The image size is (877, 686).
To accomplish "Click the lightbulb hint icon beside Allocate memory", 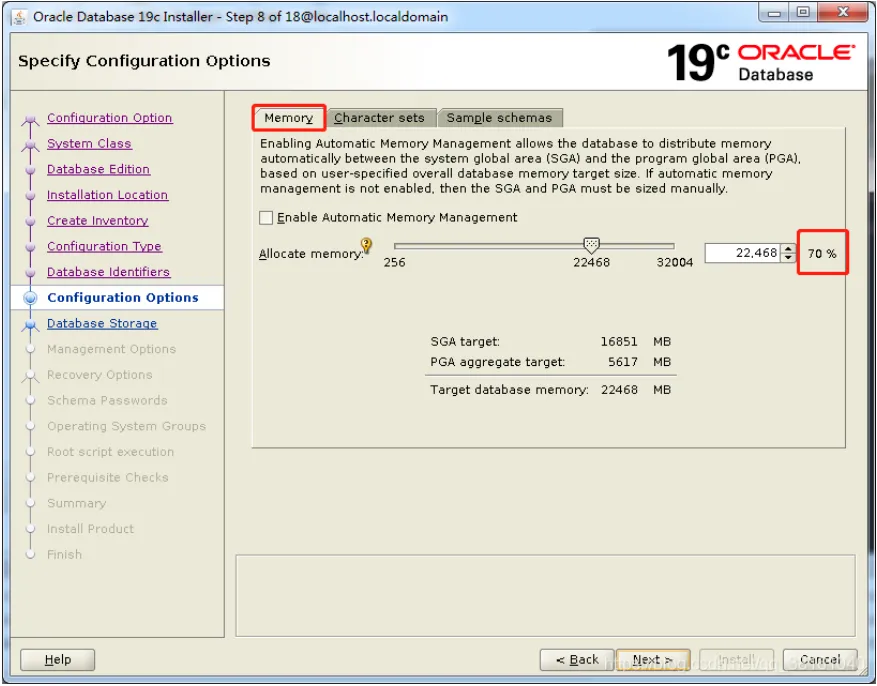I will [x=366, y=244].
